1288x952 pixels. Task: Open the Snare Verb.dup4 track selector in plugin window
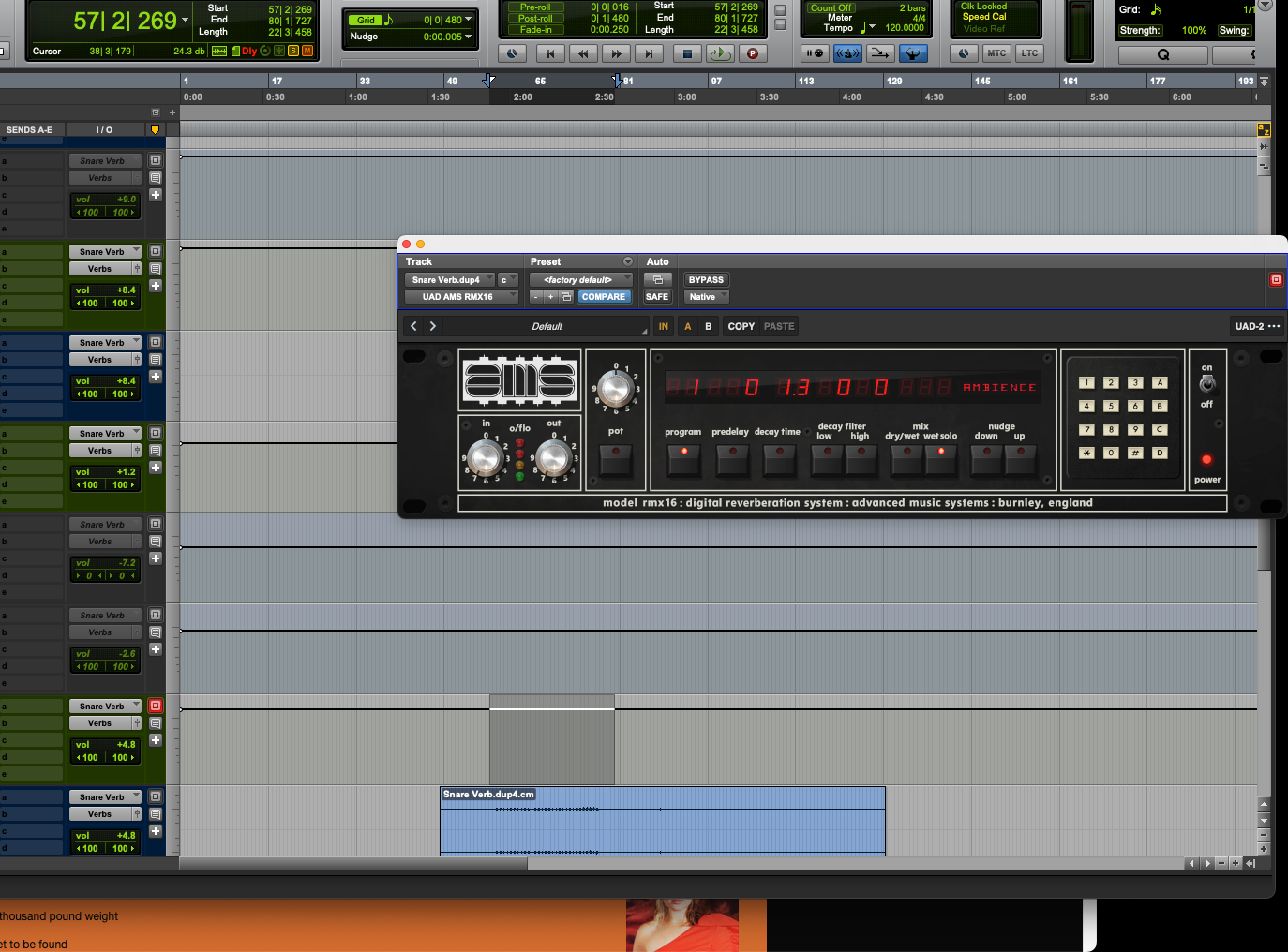(x=449, y=280)
